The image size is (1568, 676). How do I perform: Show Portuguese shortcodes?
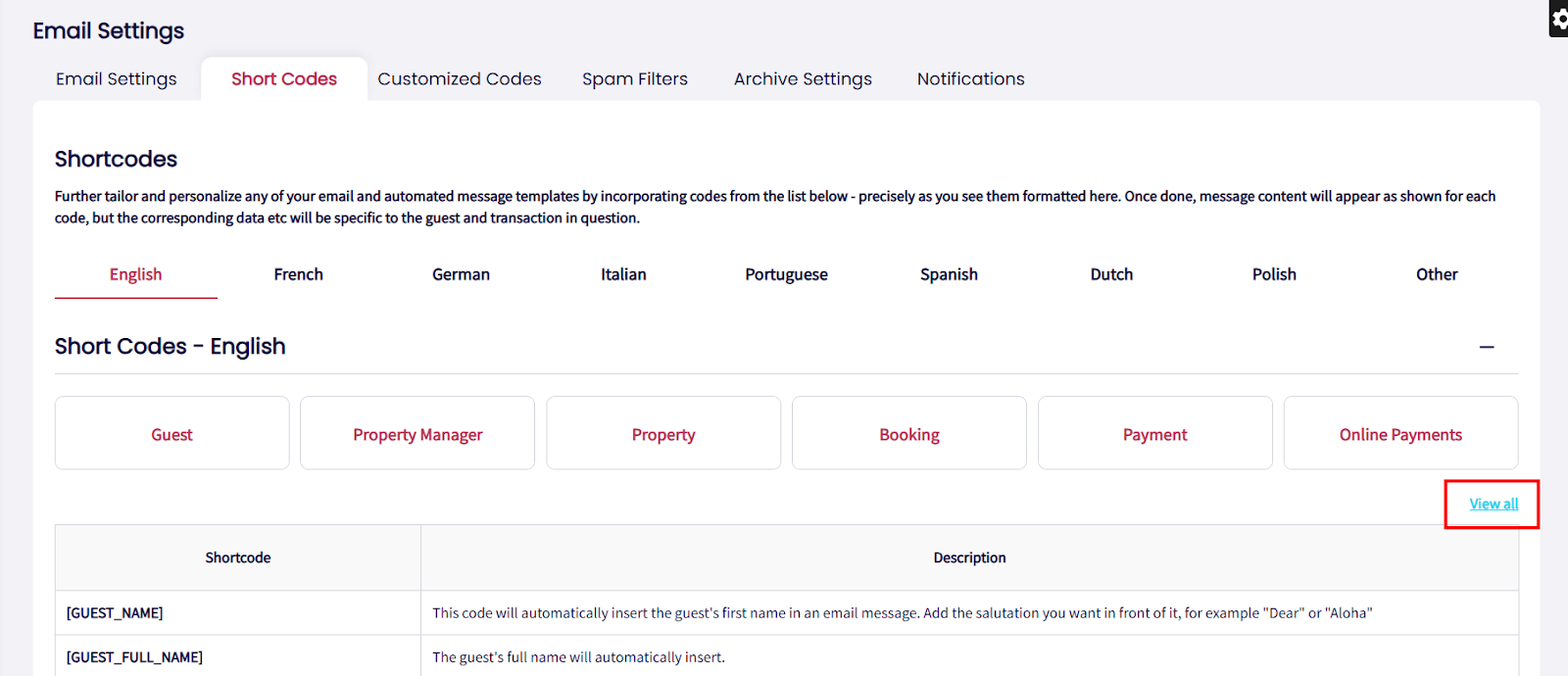click(x=786, y=274)
